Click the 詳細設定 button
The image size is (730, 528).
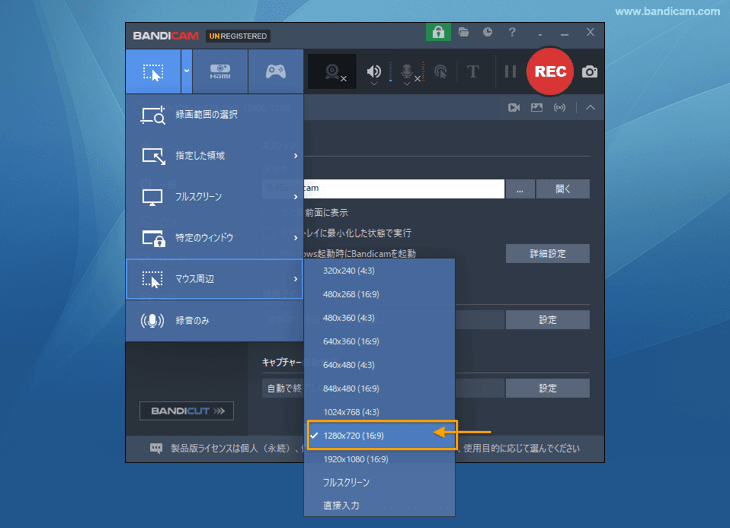pyautogui.click(x=548, y=254)
